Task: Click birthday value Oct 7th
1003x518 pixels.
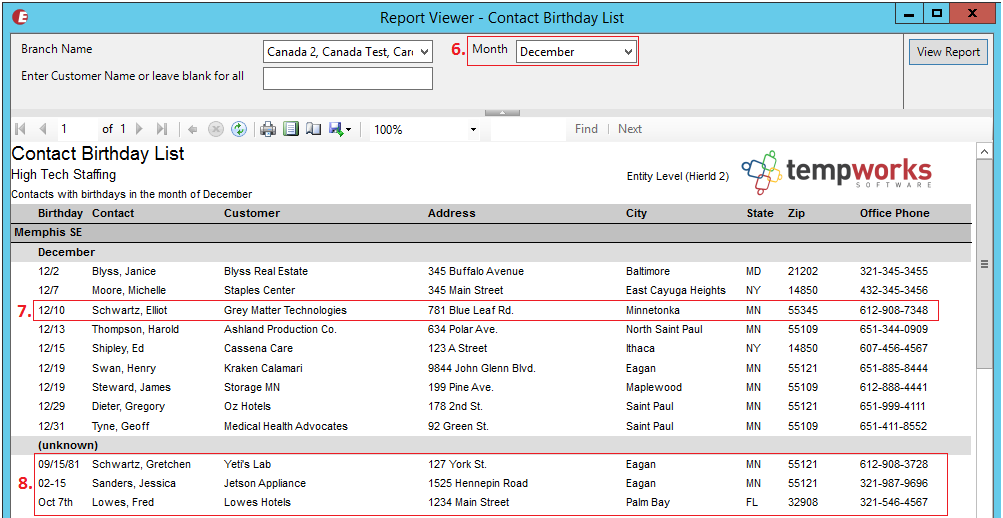Action: [55, 502]
